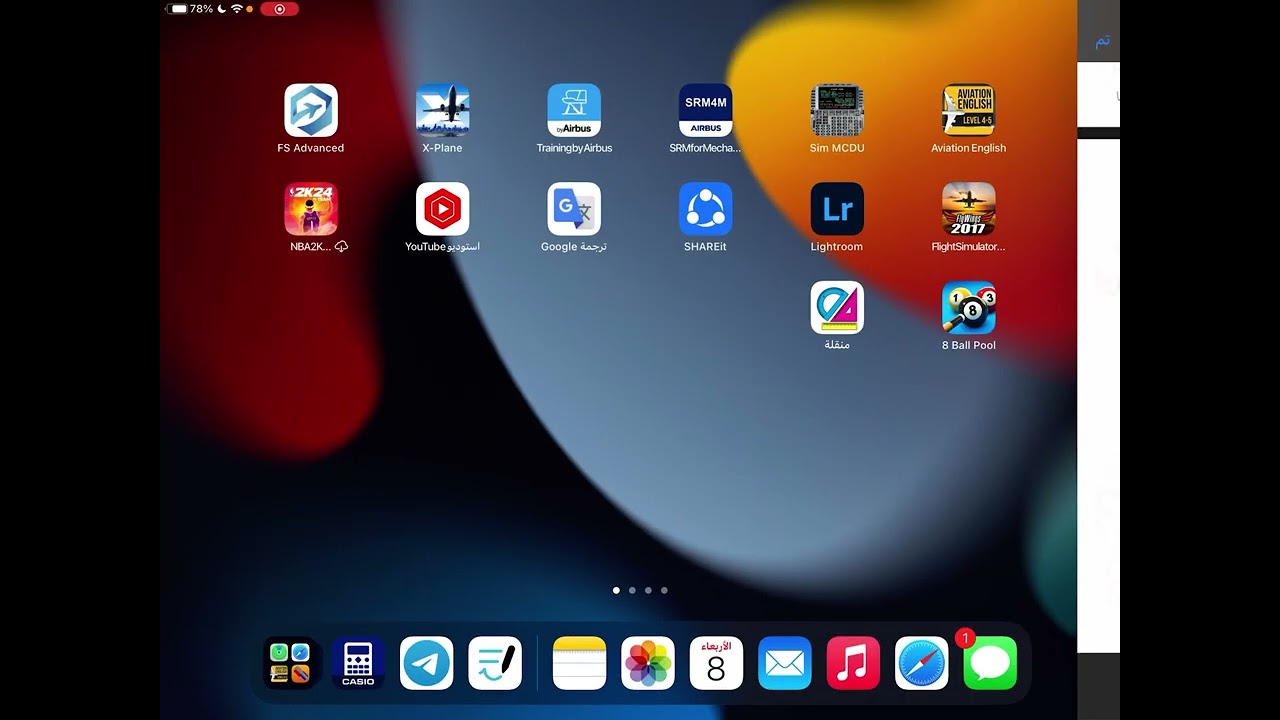Open Messages with one unread badge

click(990, 663)
